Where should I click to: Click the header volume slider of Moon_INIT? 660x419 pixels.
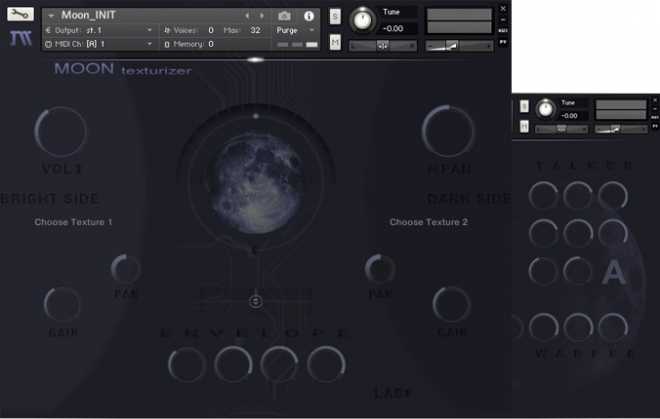(x=459, y=45)
